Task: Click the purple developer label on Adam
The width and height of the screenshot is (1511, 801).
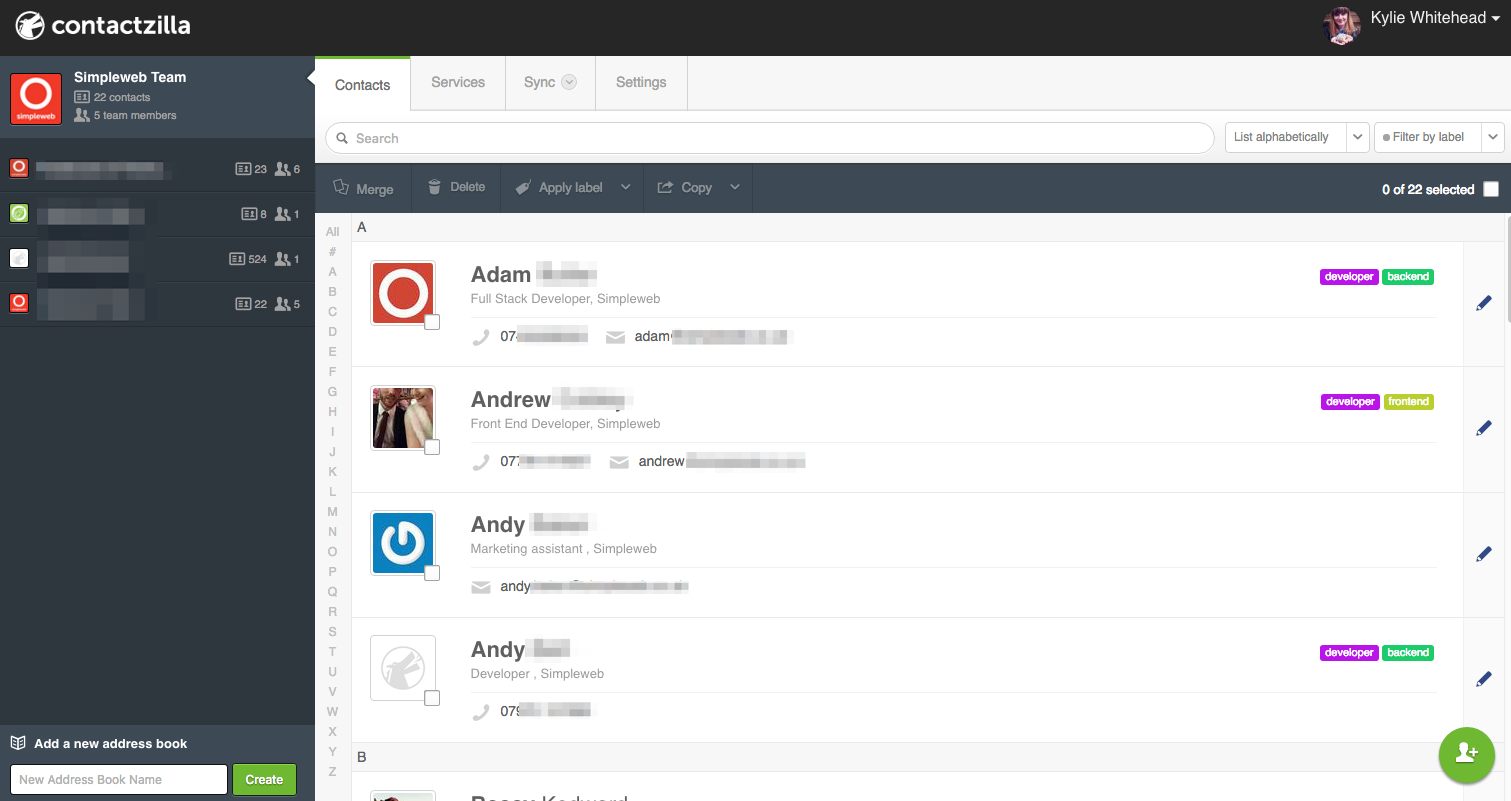Action: pyautogui.click(x=1349, y=277)
